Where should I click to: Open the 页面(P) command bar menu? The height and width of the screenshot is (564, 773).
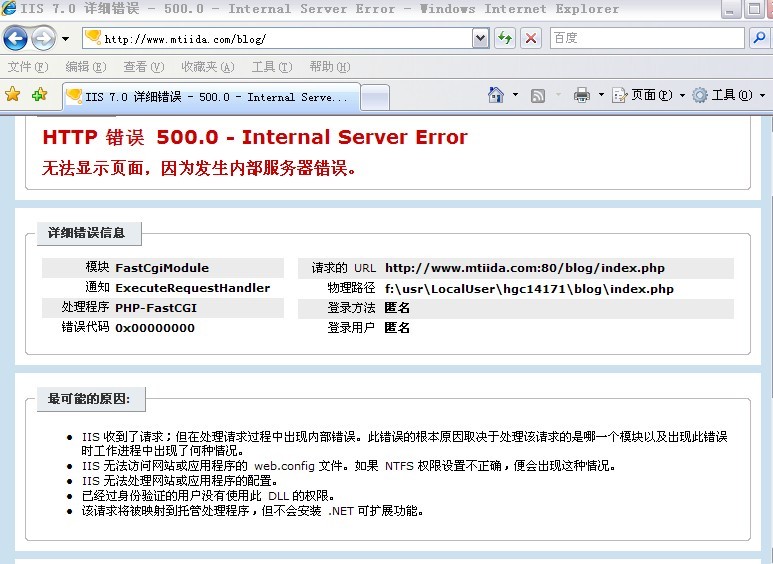click(648, 95)
